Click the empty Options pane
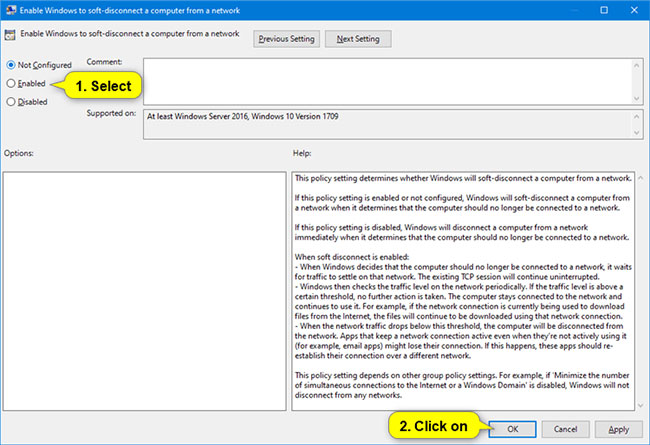This screenshot has width=650, height=445. (144, 291)
